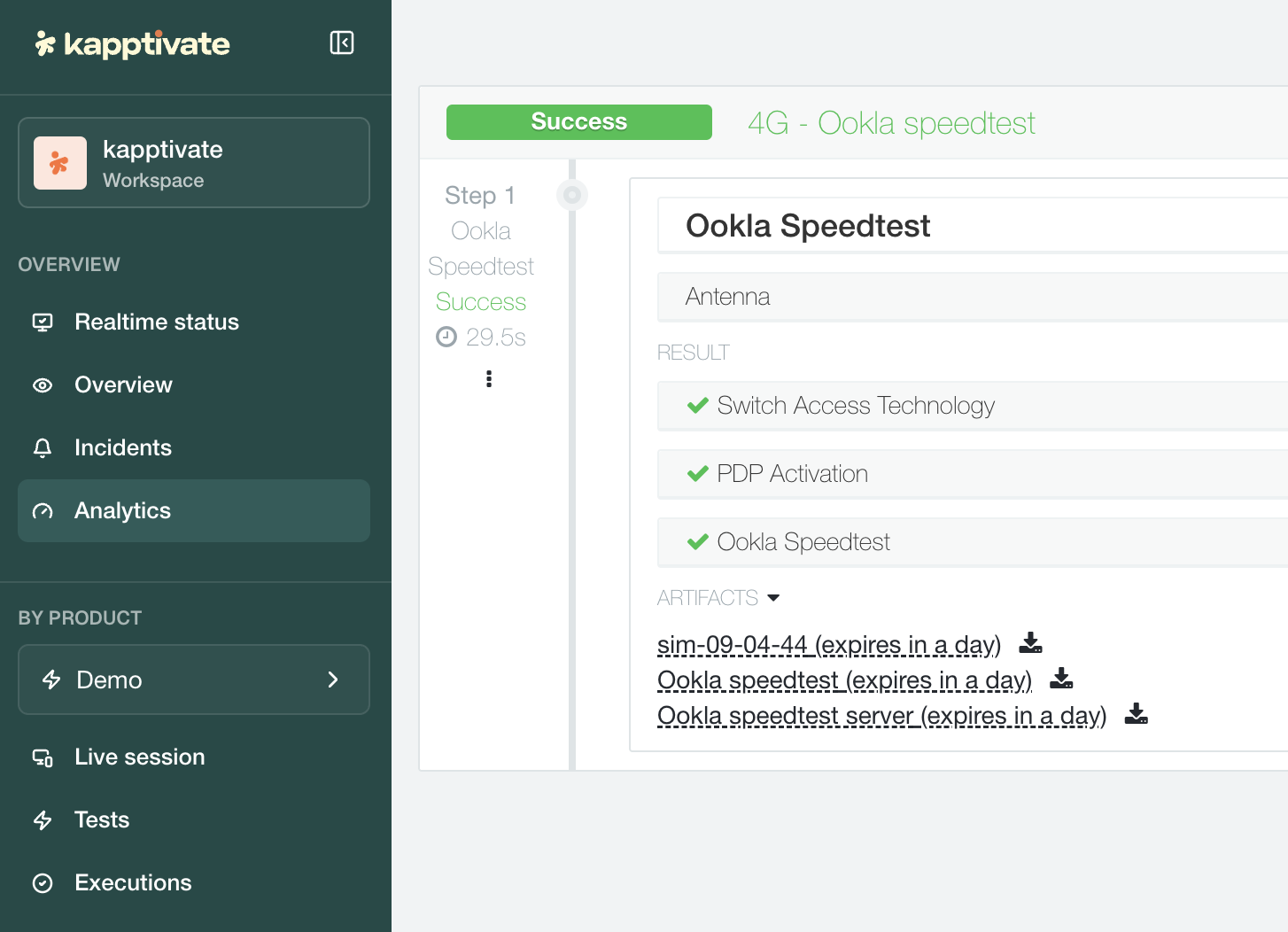Click the BY PRODUCT section heading
Viewport: 1288px width, 932px height.
(x=80, y=617)
